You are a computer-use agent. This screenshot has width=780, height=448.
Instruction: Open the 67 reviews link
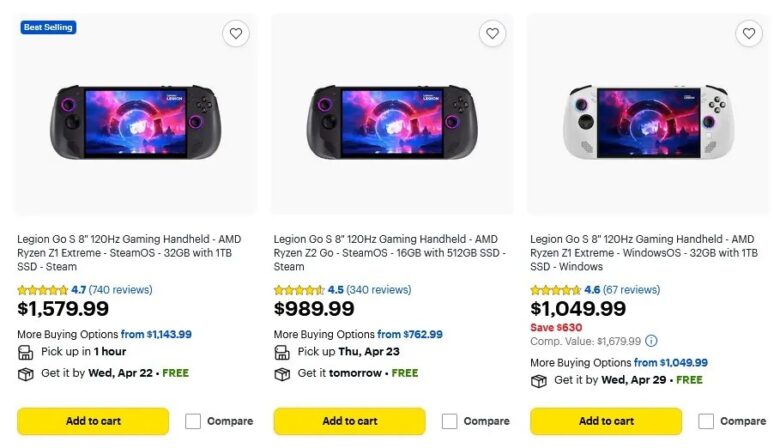coord(631,290)
